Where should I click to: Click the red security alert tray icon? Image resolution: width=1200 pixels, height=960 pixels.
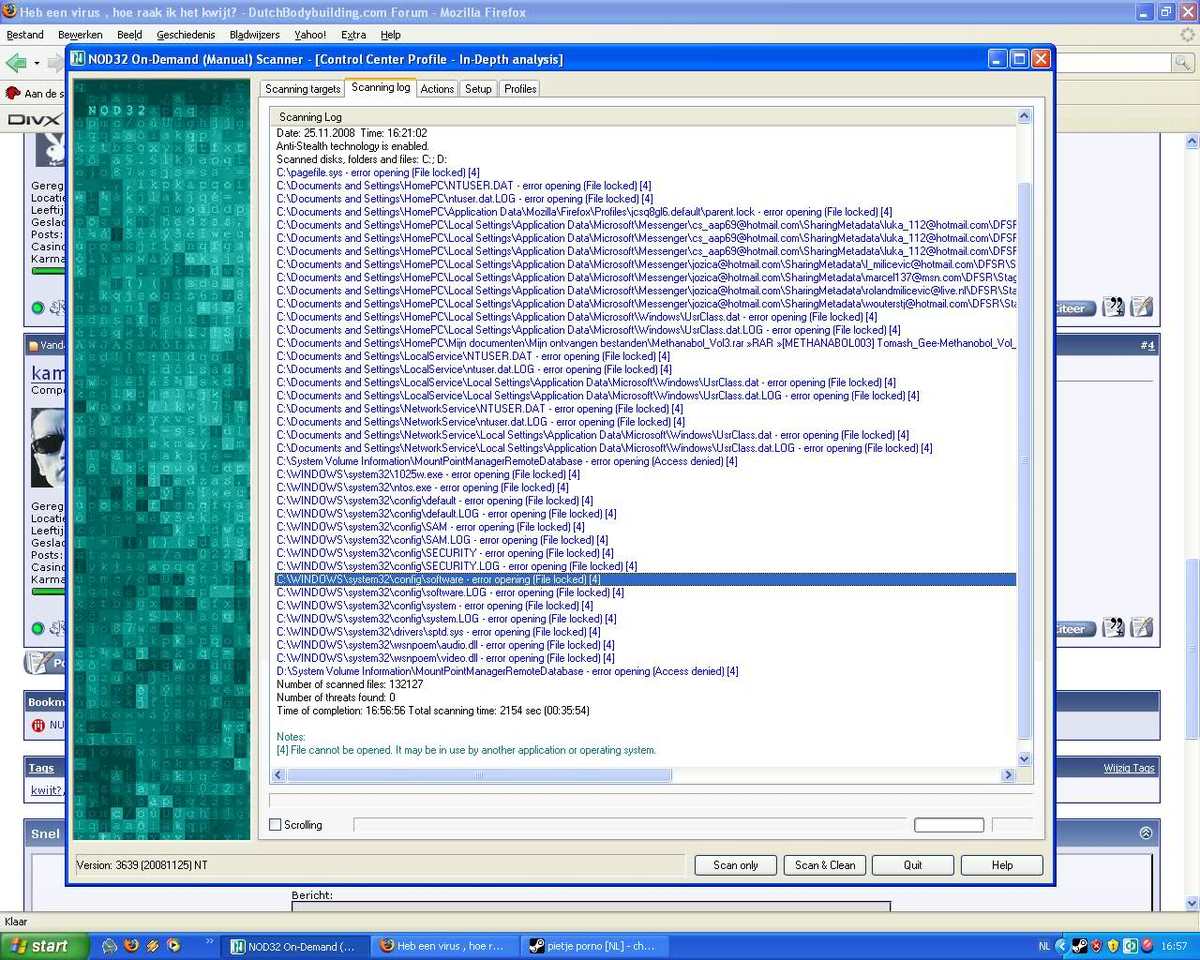tap(1096, 946)
